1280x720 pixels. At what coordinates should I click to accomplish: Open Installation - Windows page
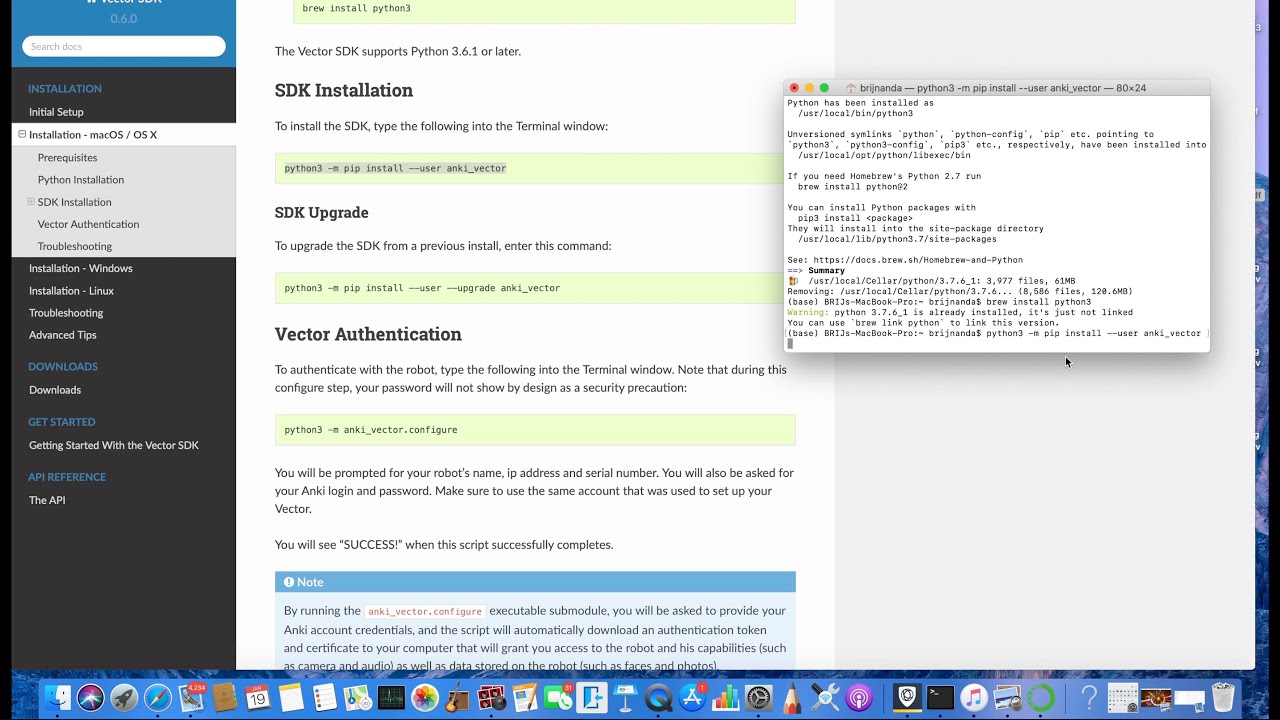click(x=80, y=268)
